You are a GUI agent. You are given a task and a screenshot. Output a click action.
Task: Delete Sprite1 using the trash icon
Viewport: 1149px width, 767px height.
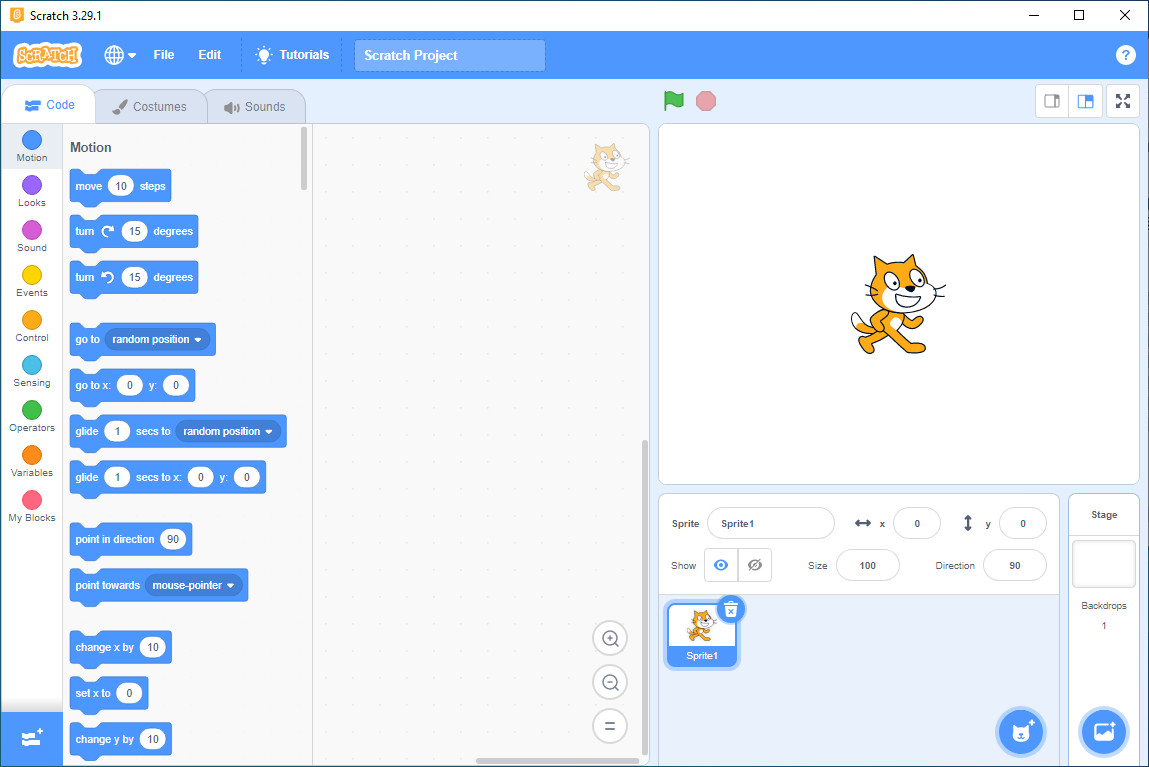731,609
